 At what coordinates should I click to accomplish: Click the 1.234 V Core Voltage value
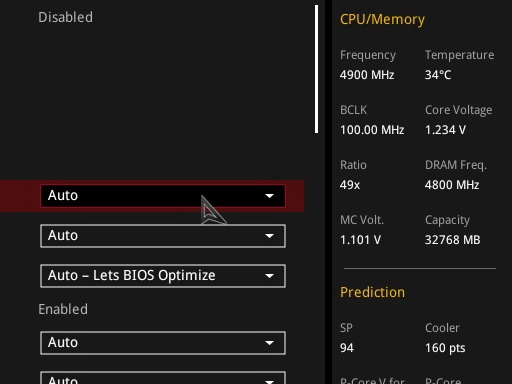coord(445,130)
